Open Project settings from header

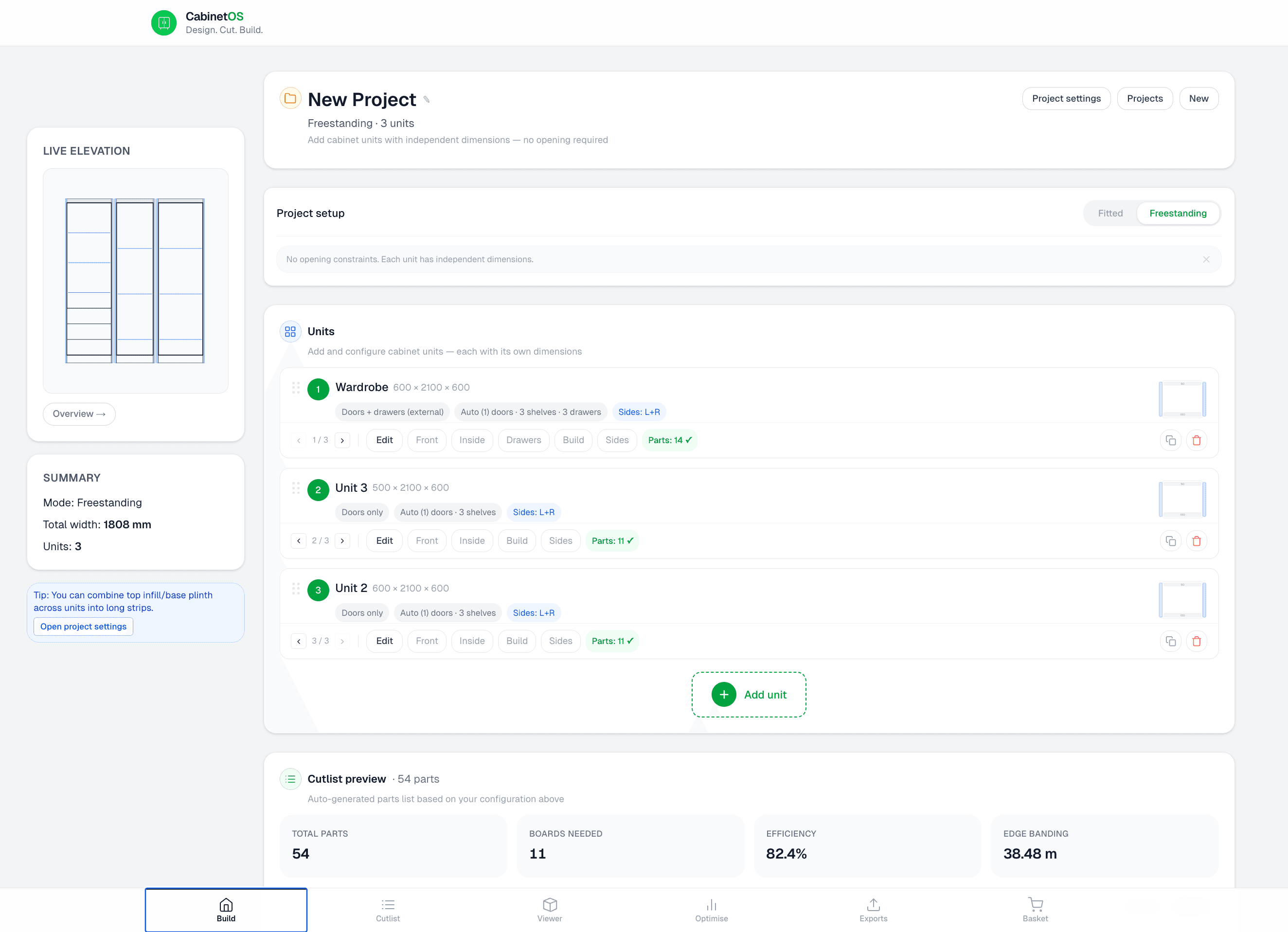pos(1066,99)
